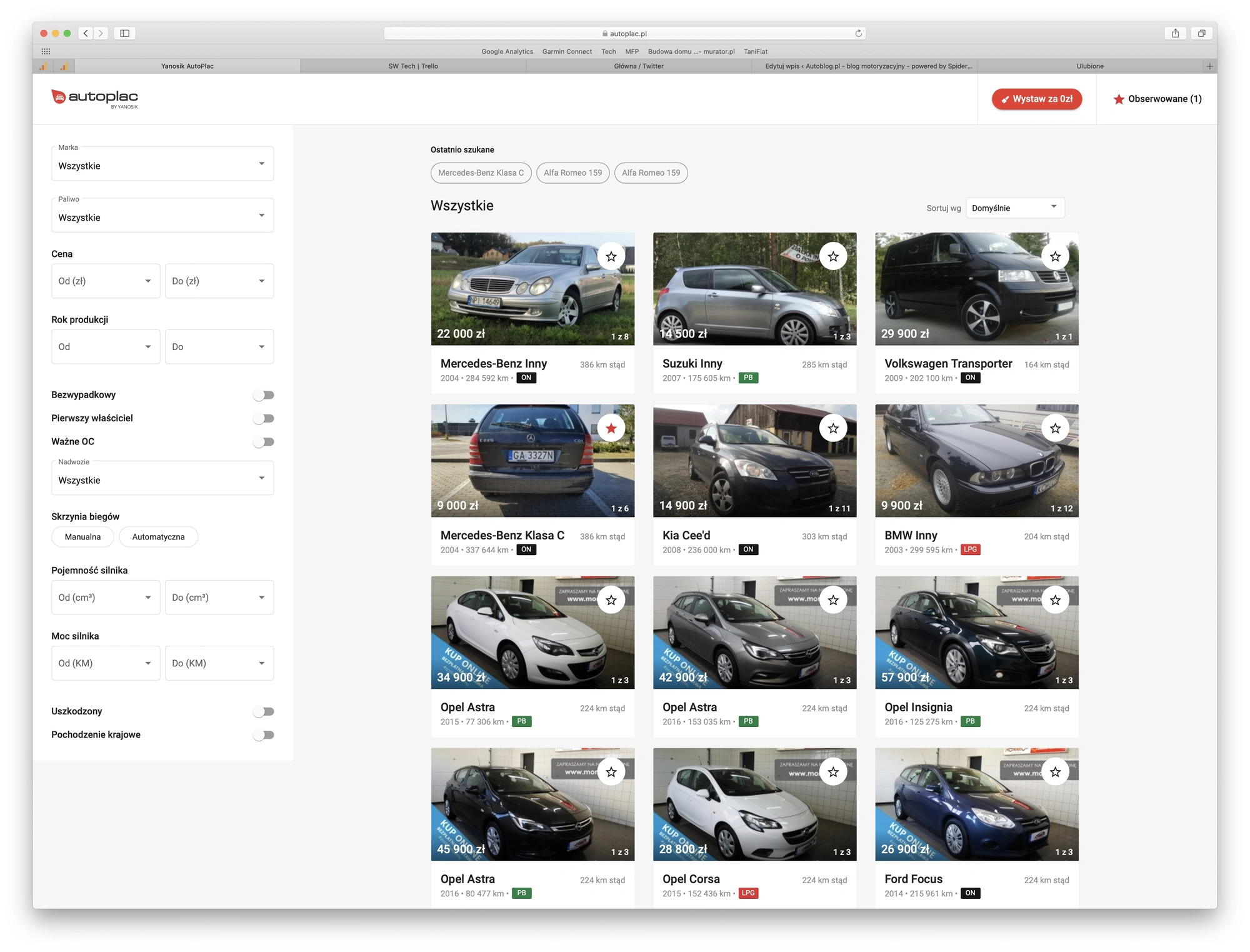Favorite the BMW Inny listing star
1250x952 pixels.
(1055, 428)
